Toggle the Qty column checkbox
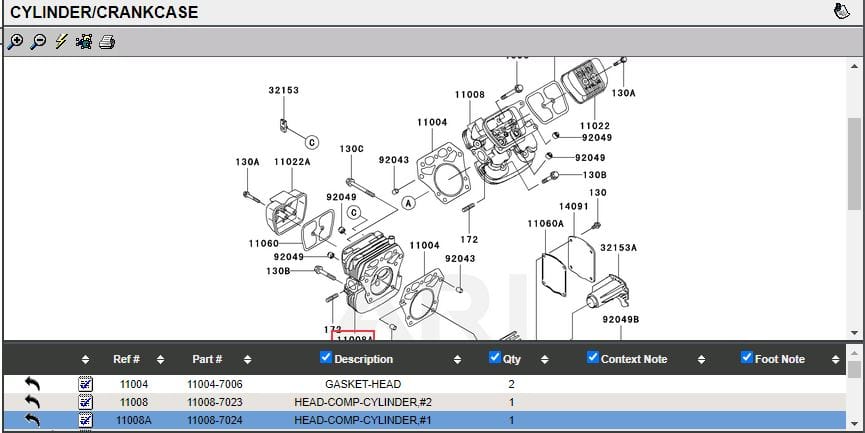This screenshot has width=865, height=433. [x=495, y=358]
